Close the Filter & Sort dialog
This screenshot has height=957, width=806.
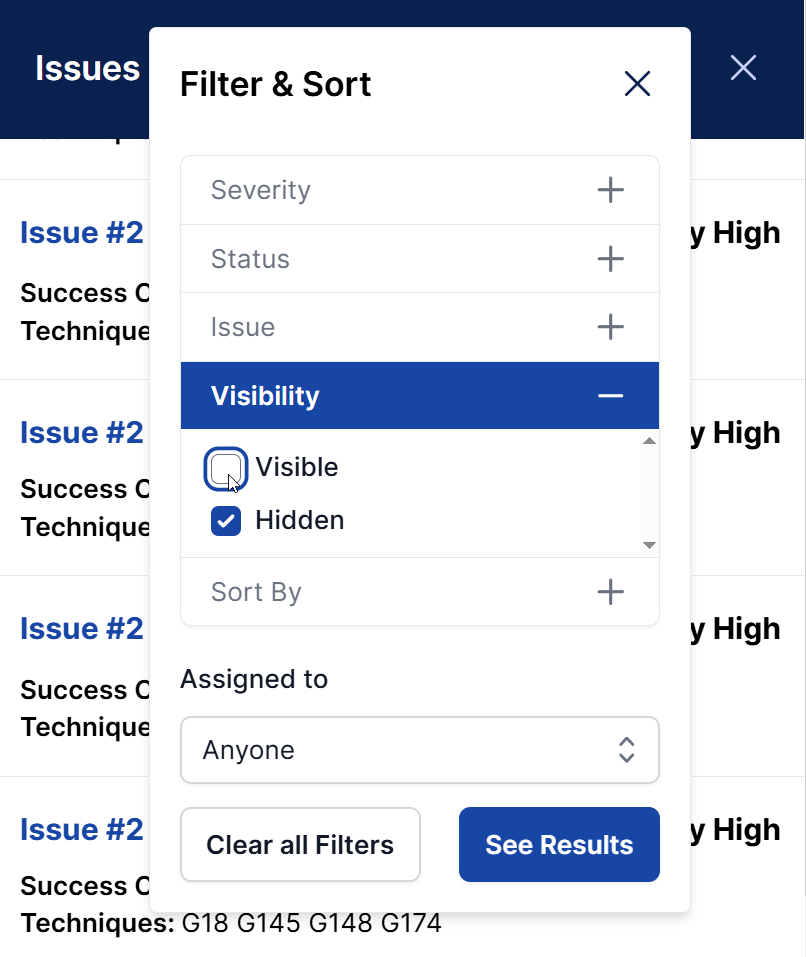[637, 84]
